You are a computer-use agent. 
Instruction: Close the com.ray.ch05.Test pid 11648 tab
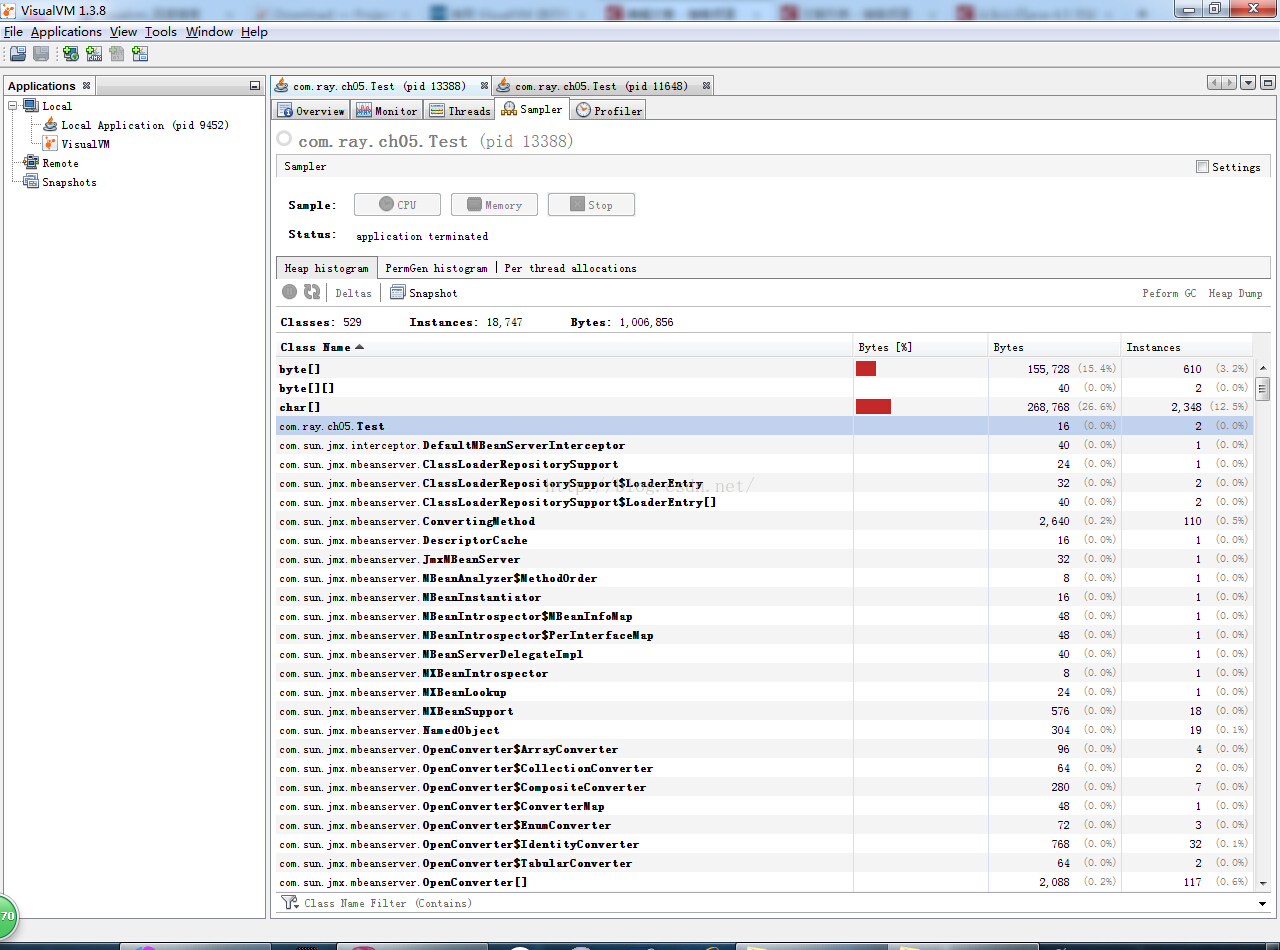(x=706, y=86)
